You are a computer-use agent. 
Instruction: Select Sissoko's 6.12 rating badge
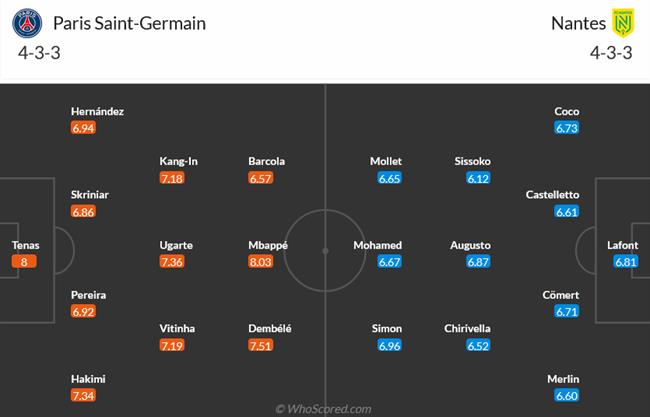click(x=476, y=178)
